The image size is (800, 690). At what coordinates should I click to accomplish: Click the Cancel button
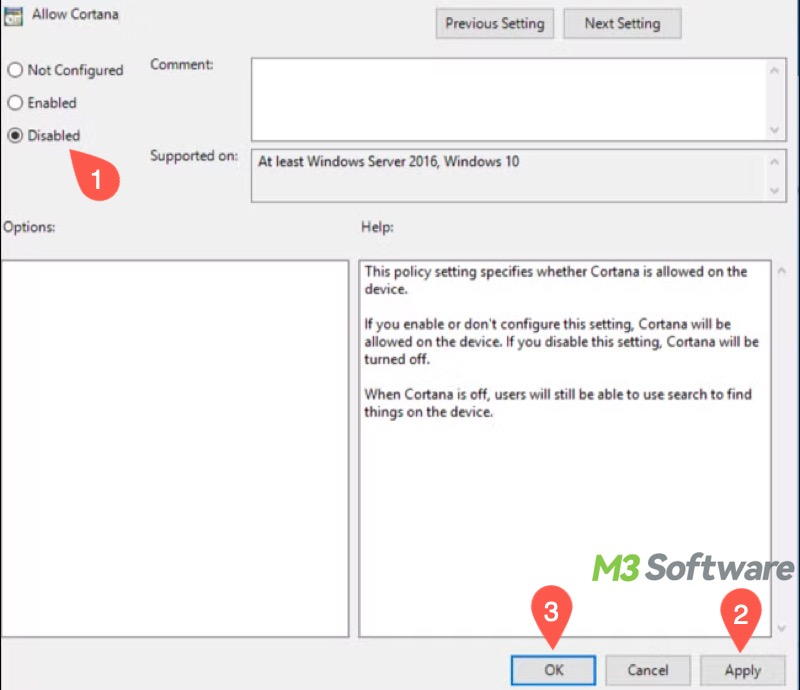click(x=648, y=670)
